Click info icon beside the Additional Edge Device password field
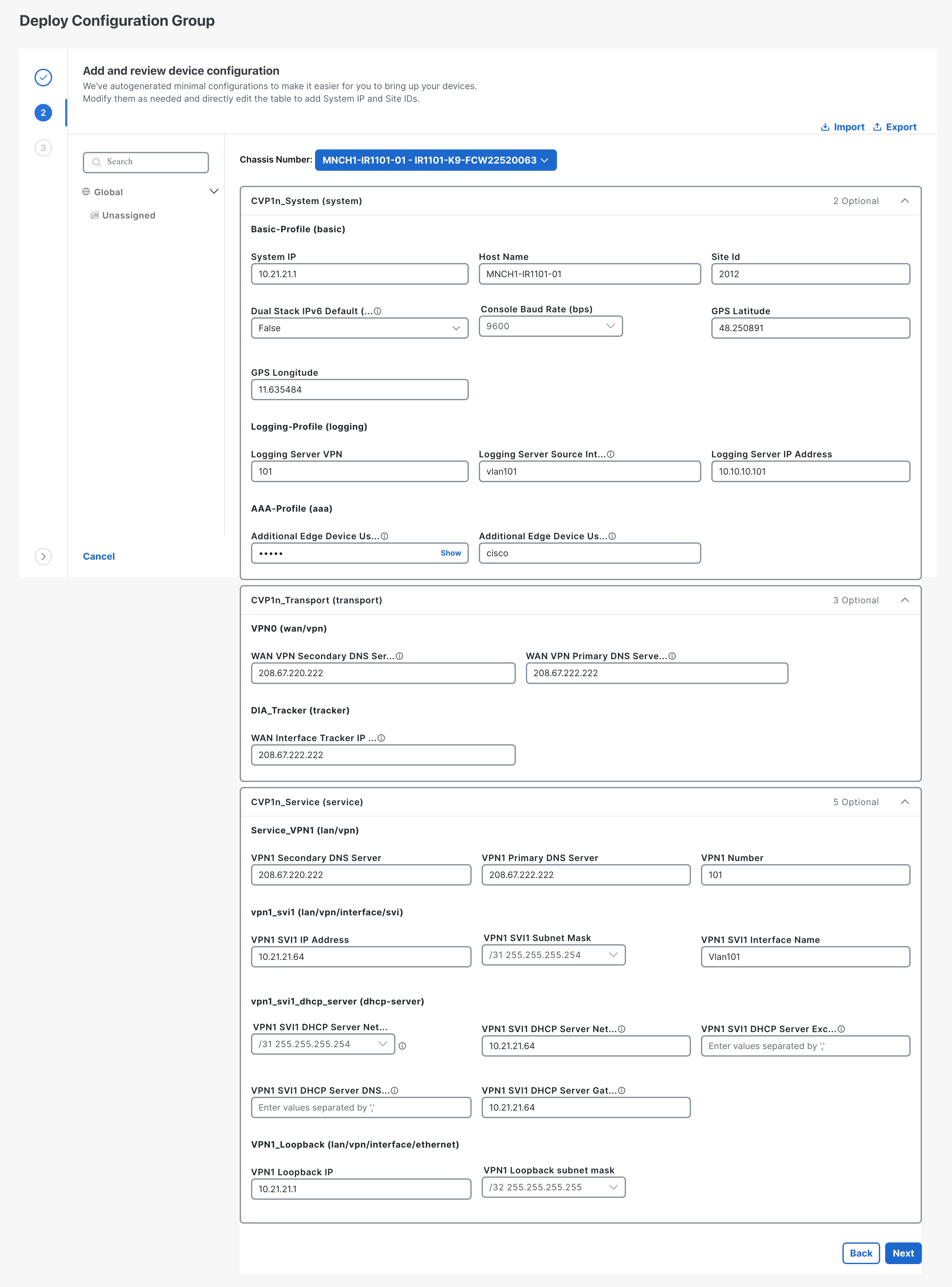This screenshot has height=1287, width=952. (x=384, y=536)
